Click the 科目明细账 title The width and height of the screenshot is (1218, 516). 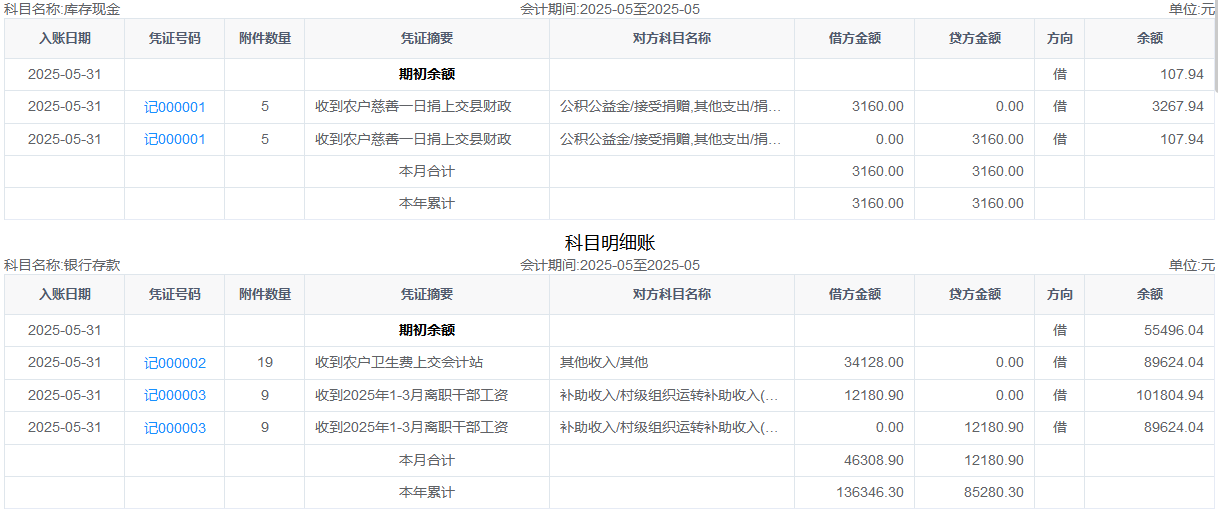tap(609, 243)
